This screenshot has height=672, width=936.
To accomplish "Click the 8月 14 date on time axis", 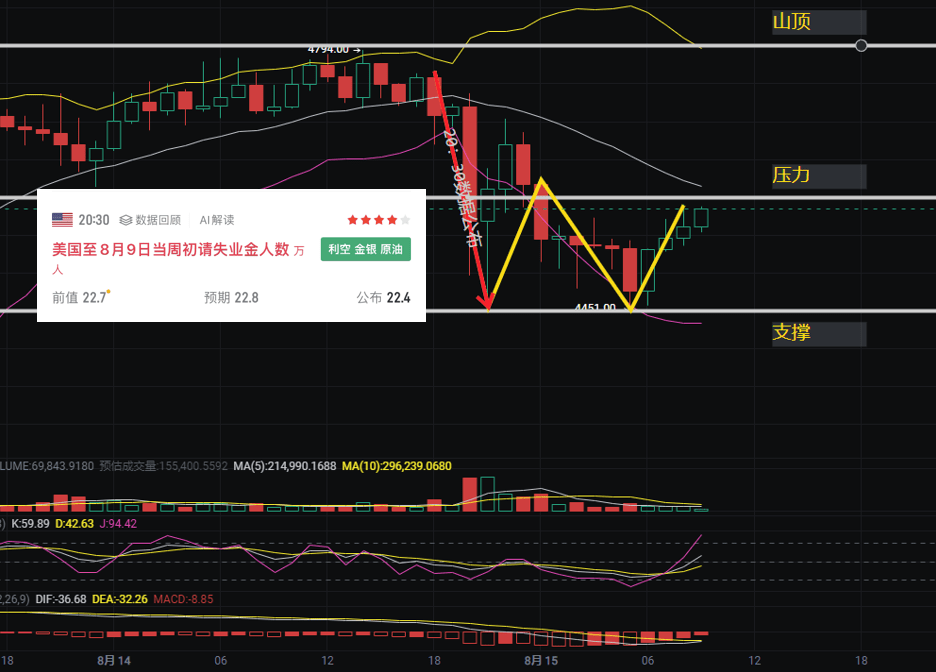I will [114, 661].
